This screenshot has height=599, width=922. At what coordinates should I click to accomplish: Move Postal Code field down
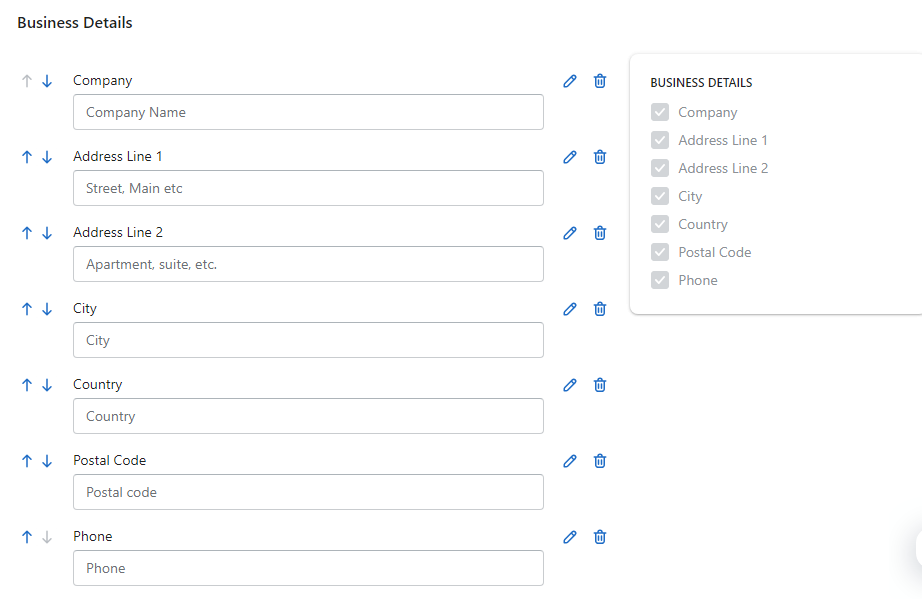coord(47,461)
